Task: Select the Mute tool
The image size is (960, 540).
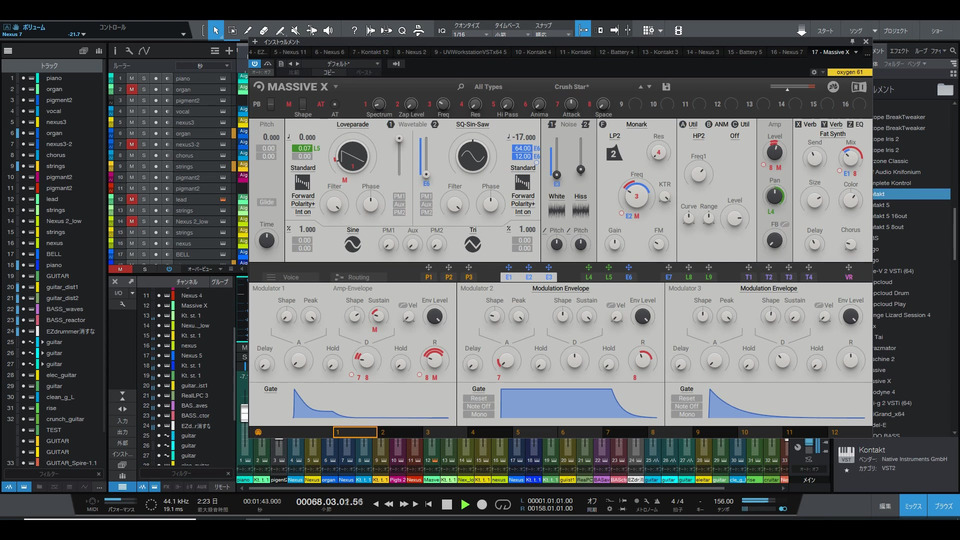Action: pyautogui.click(x=296, y=30)
